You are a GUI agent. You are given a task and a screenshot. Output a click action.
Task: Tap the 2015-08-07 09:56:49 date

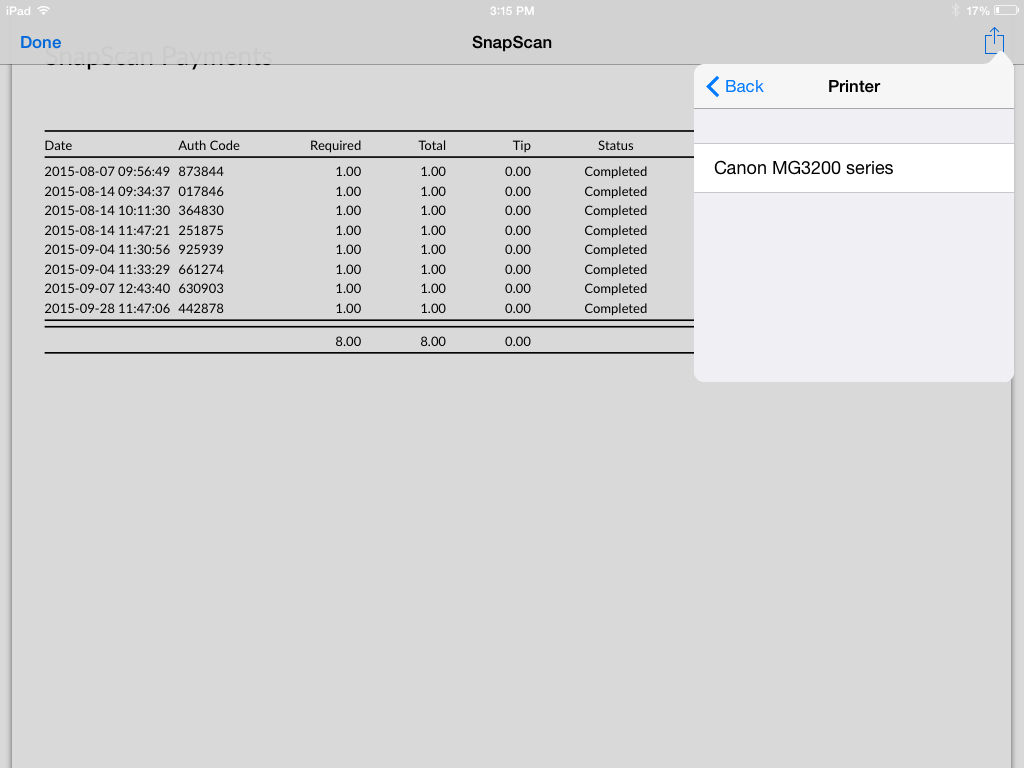(x=107, y=172)
